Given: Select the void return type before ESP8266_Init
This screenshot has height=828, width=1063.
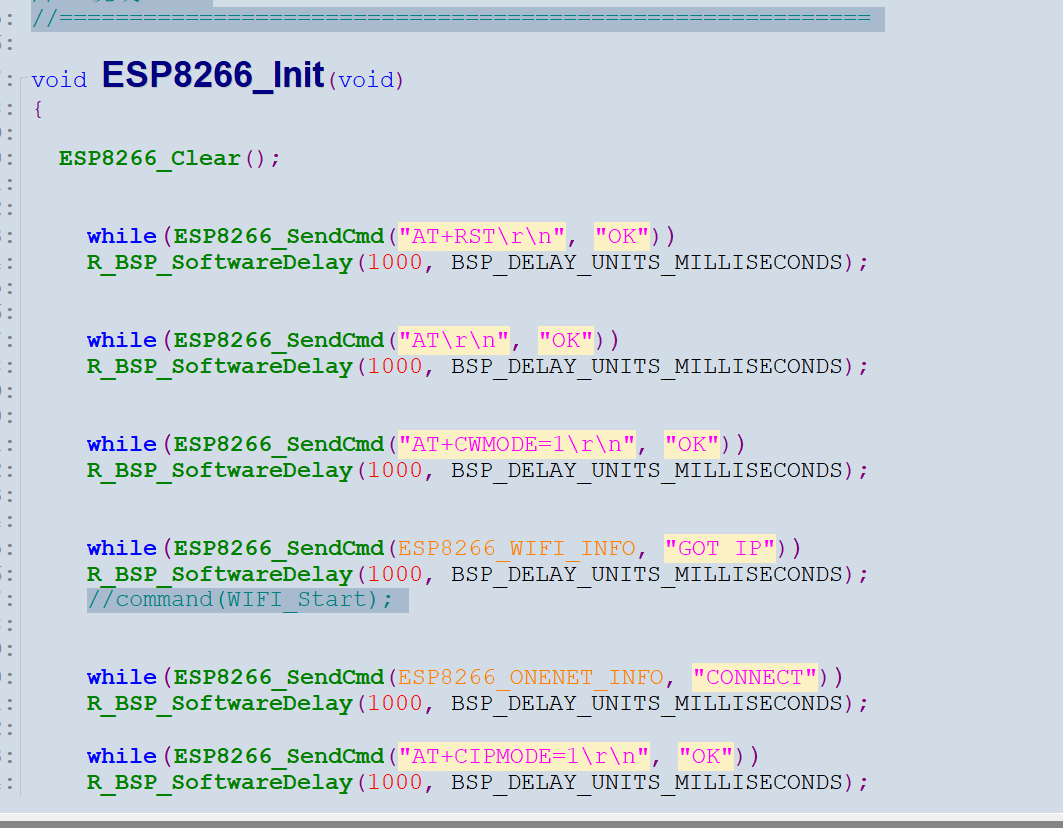Looking at the screenshot, I should click(x=59, y=80).
